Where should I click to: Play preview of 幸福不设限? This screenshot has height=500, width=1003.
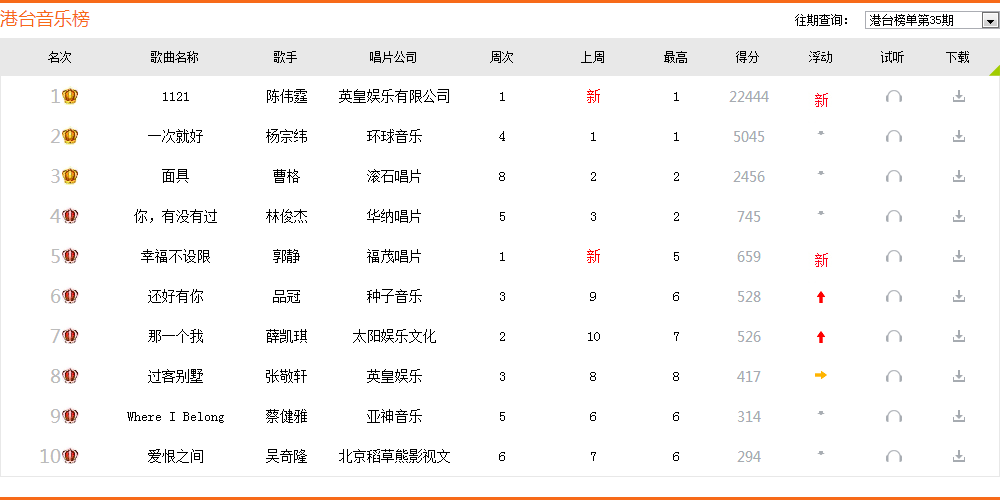click(x=894, y=256)
